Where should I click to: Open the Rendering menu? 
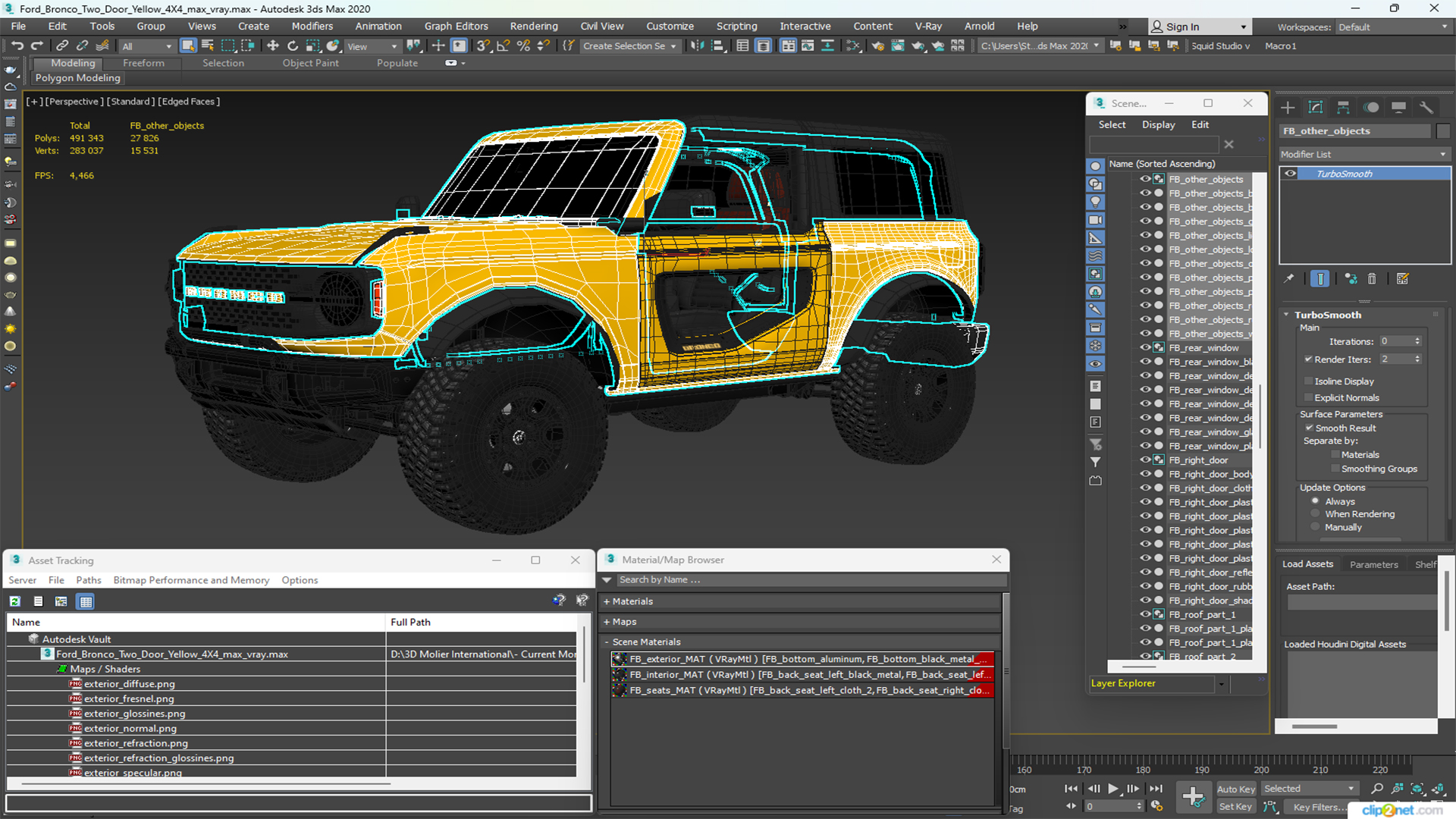click(534, 26)
